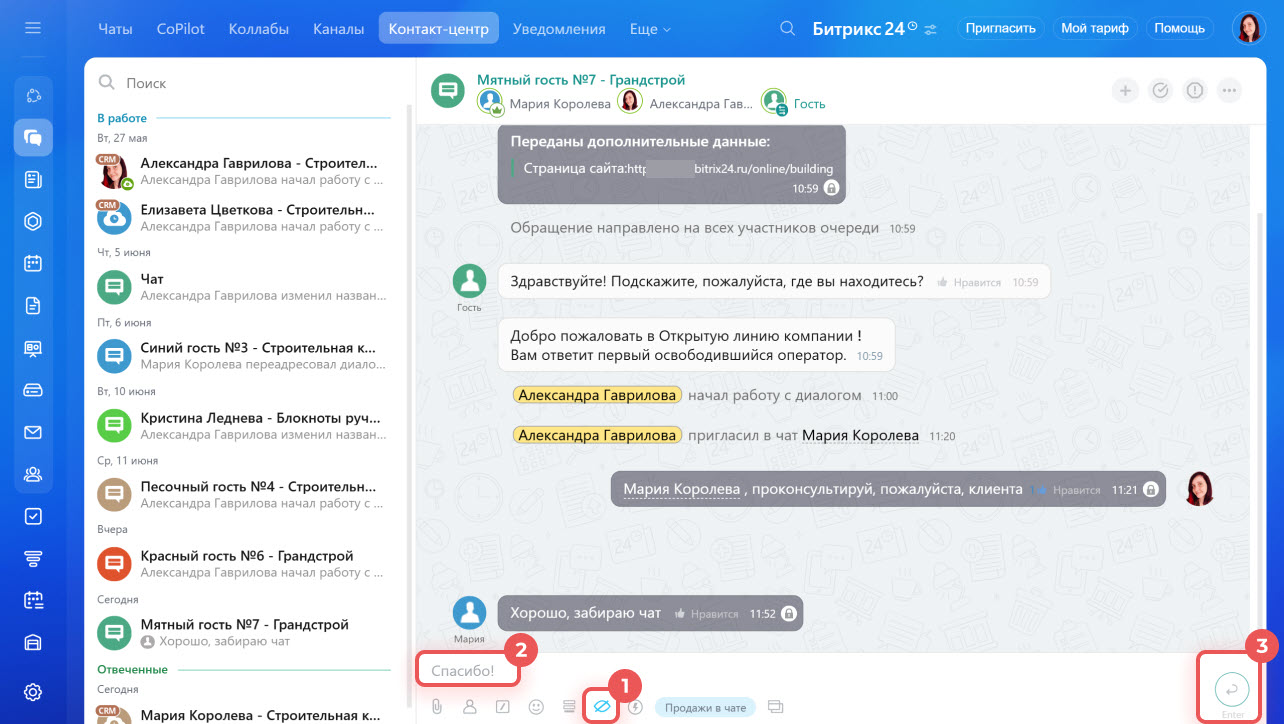Like the message Хорошо, забираю чат
The image size is (1284, 724).
tap(707, 614)
